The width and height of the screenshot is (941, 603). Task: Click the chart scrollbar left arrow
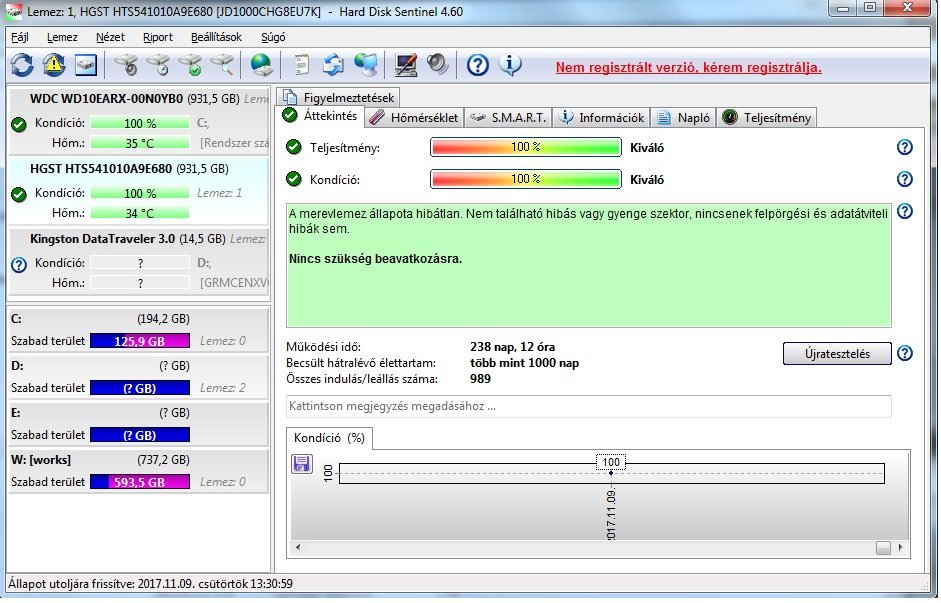298,547
